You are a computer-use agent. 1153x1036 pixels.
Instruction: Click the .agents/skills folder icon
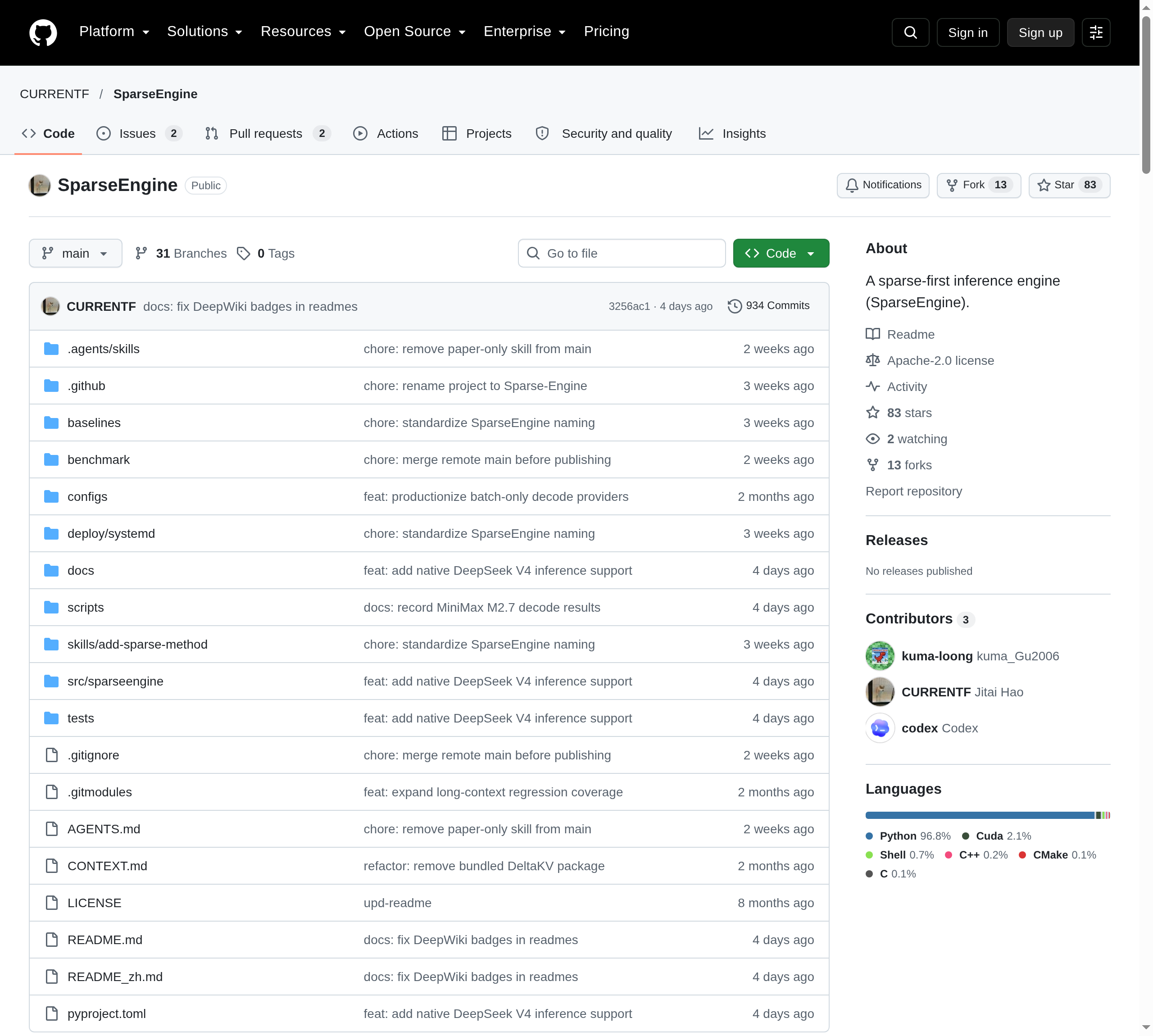[x=51, y=349]
